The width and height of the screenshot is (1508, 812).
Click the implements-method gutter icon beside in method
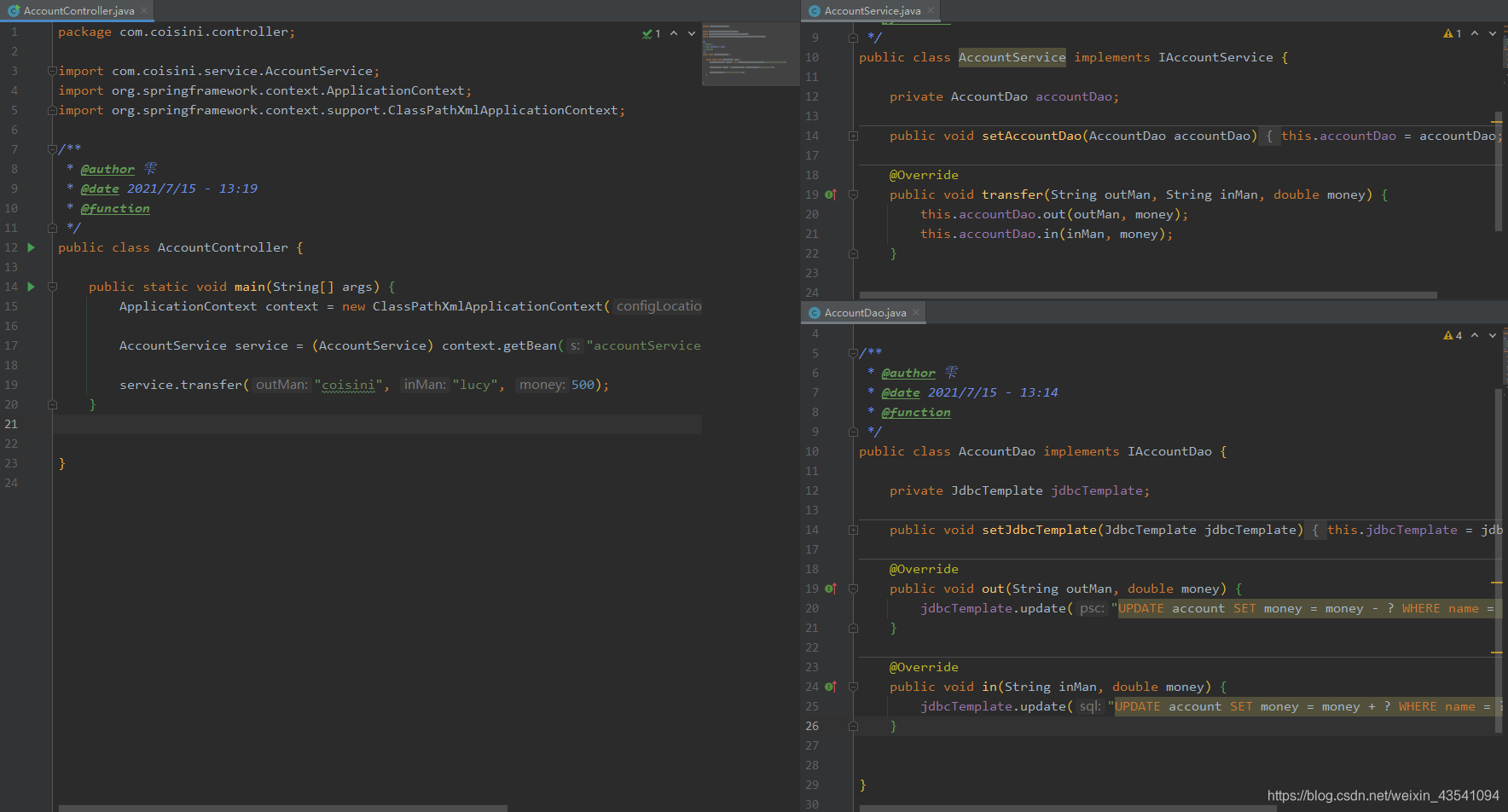pos(831,687)
